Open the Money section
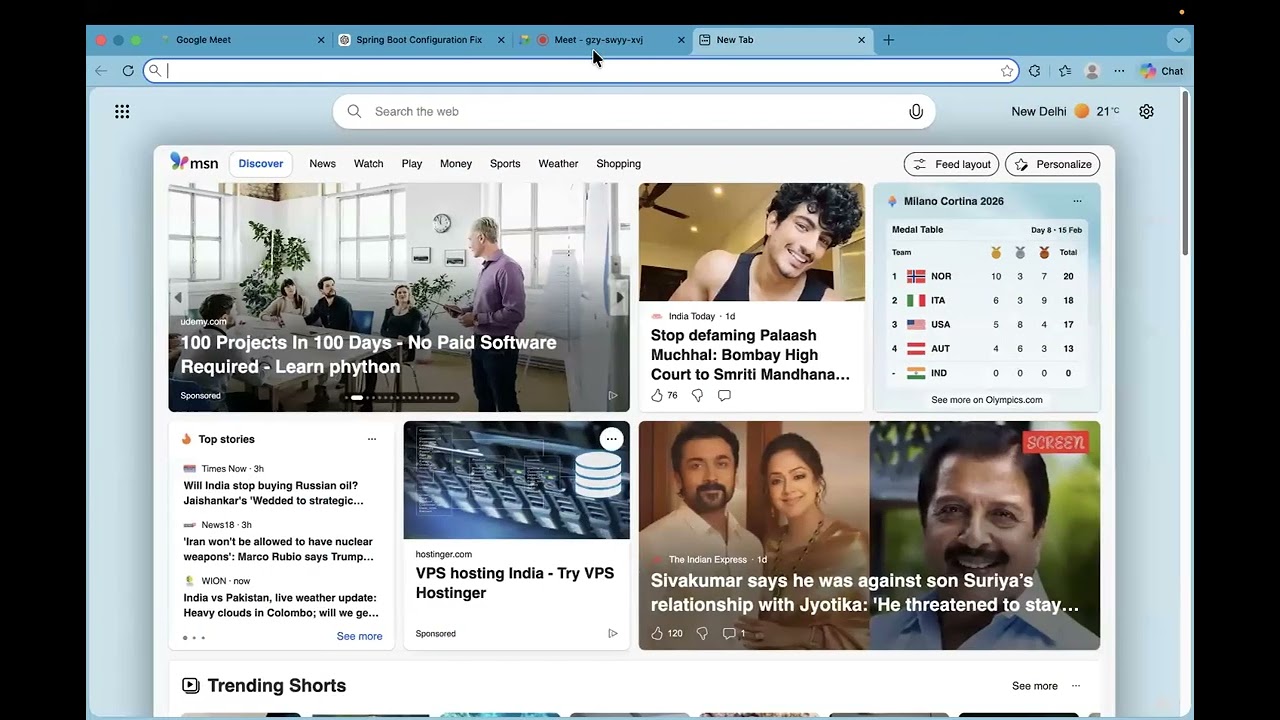 click(x=456, y=164)
